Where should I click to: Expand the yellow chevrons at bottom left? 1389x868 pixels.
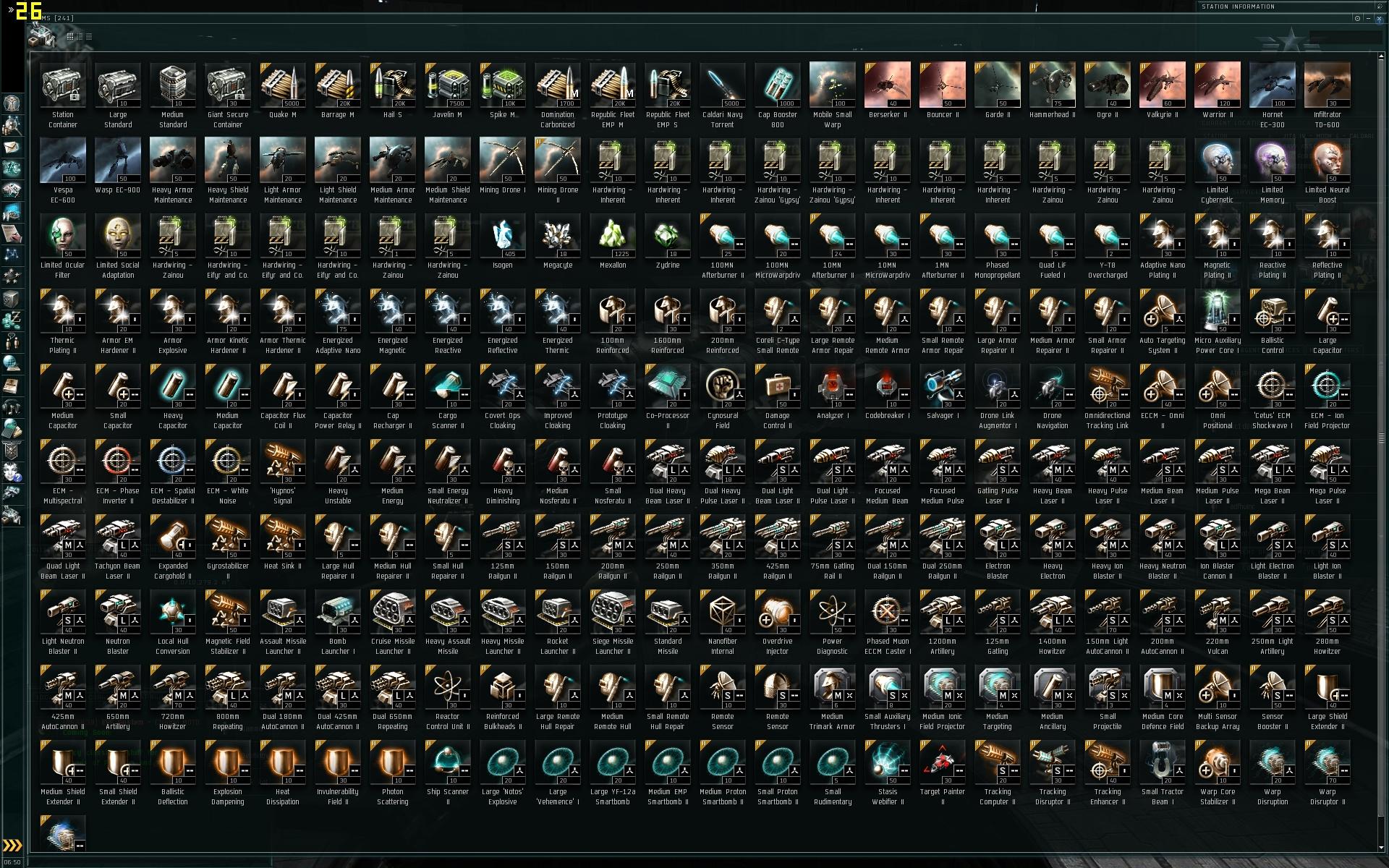click(x=12, y=845)
